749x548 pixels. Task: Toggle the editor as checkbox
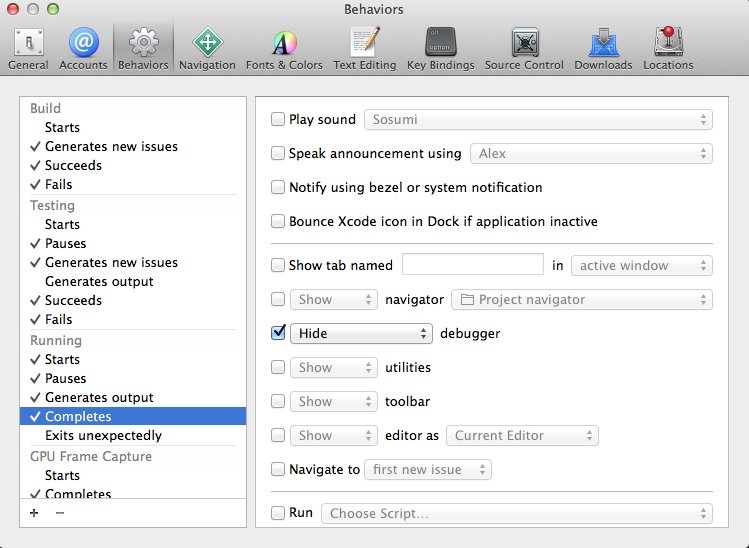tap(278, 435)
